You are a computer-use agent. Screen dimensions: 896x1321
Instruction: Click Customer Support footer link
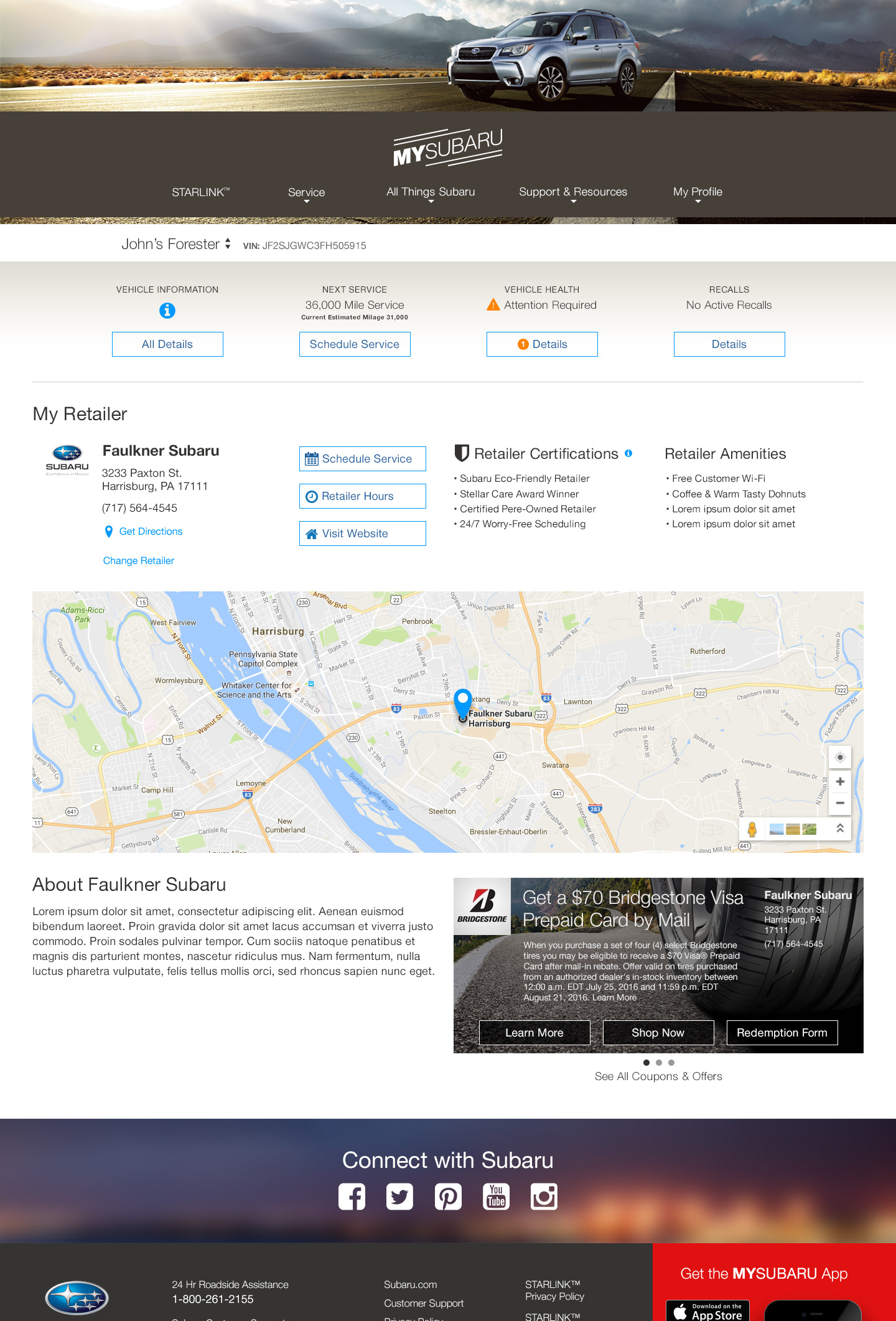click(424, 1304)
